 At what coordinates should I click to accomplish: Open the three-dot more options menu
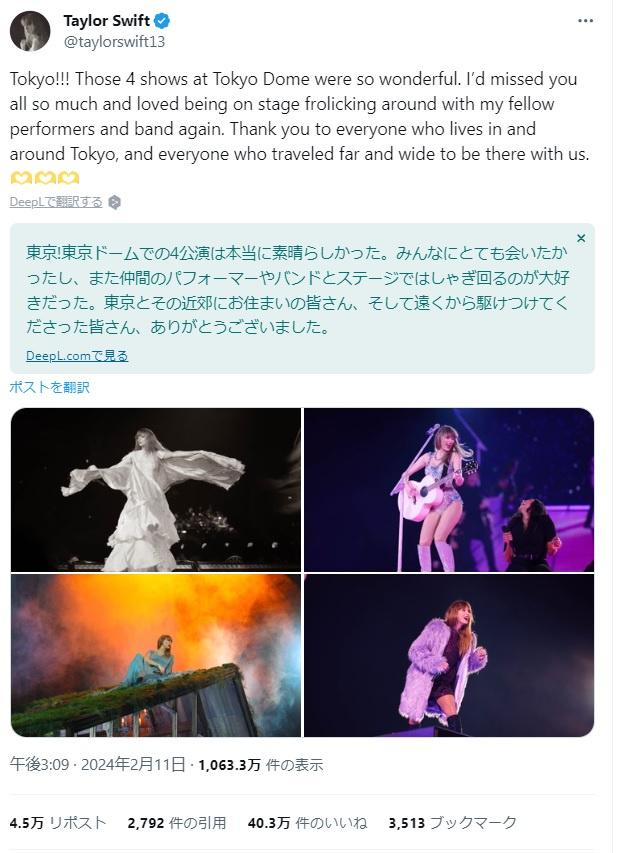585,21
